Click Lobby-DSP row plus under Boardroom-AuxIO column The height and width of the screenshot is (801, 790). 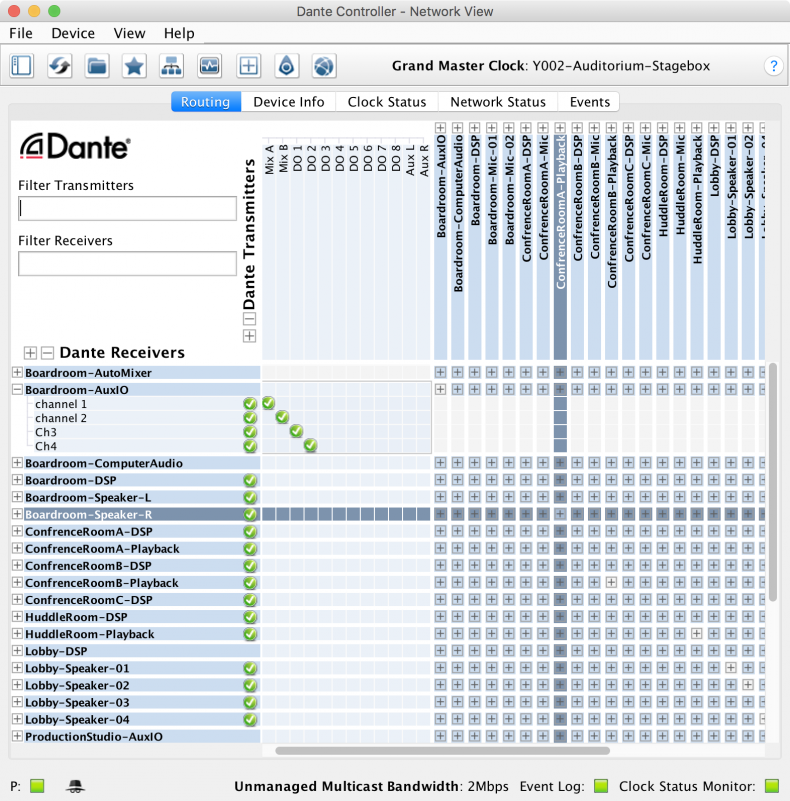coord(440,650)
